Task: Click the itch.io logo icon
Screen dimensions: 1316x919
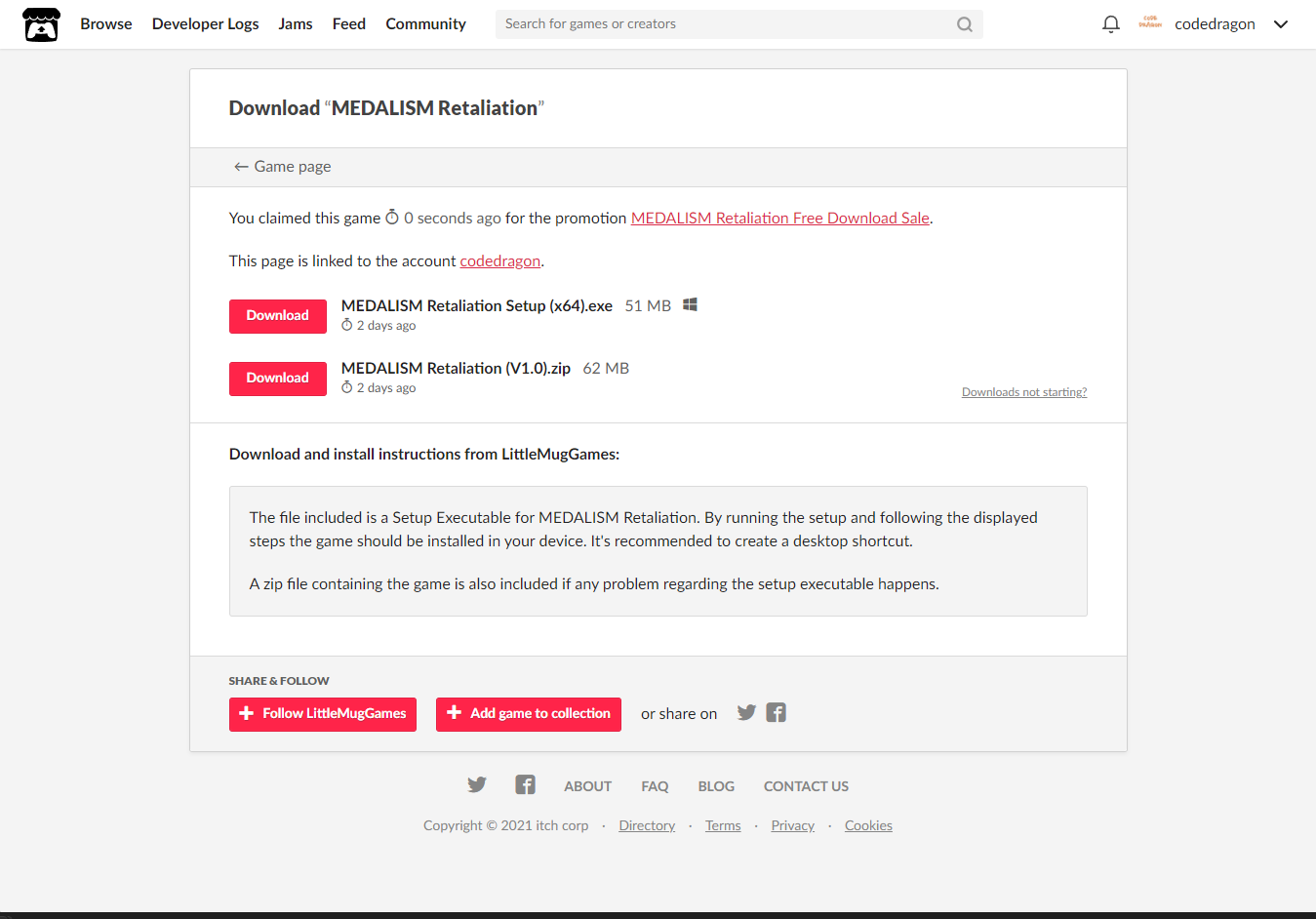Action: 41,24
